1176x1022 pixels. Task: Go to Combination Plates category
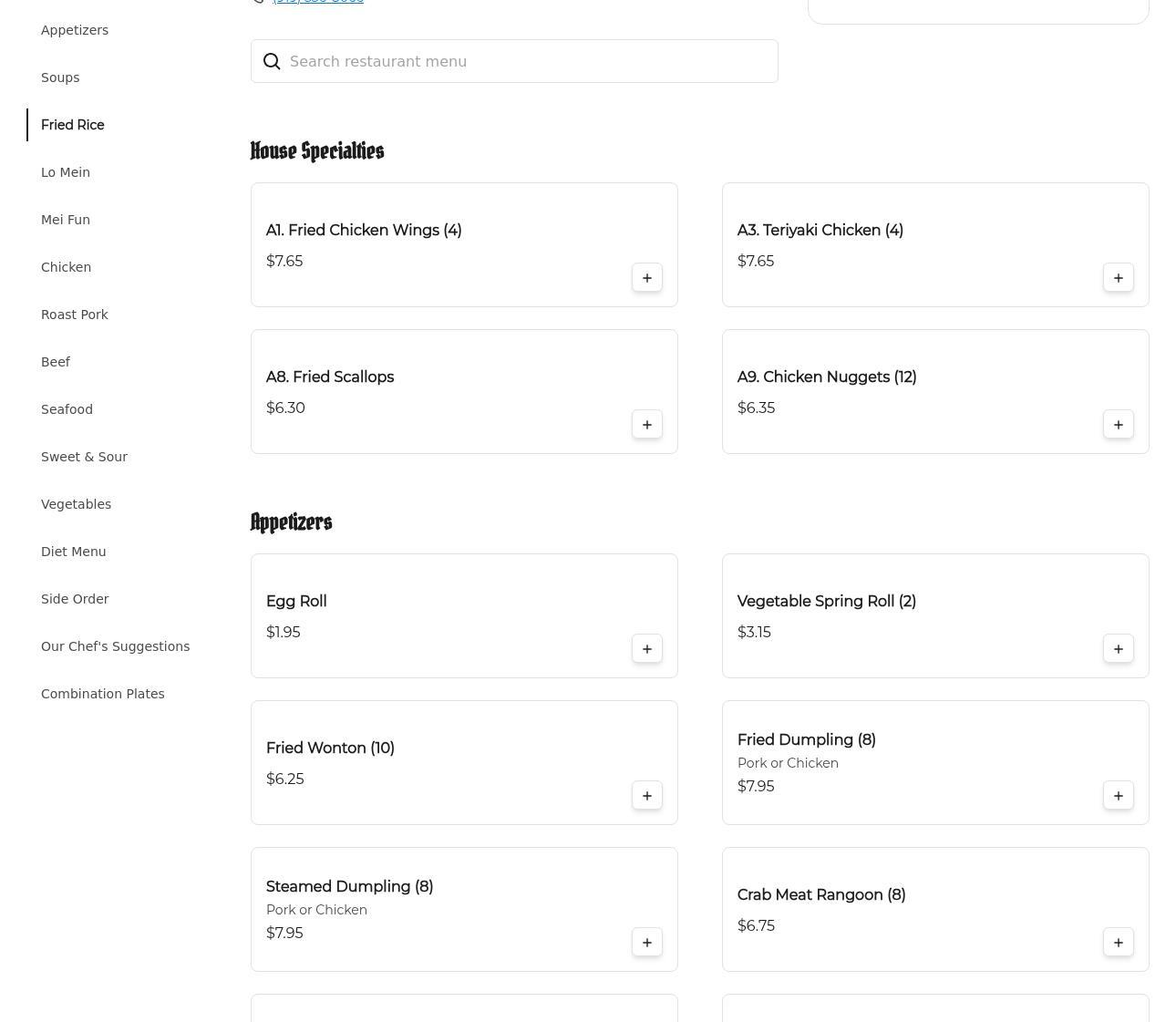(103, 694)
